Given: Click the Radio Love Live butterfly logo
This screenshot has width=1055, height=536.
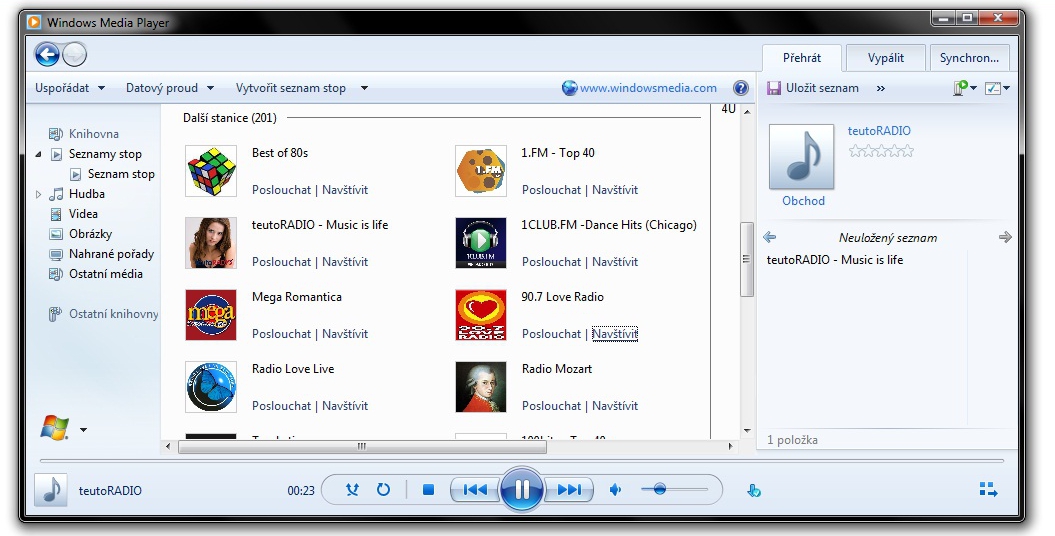Looking at the screenshot, I should pos(211,387).
